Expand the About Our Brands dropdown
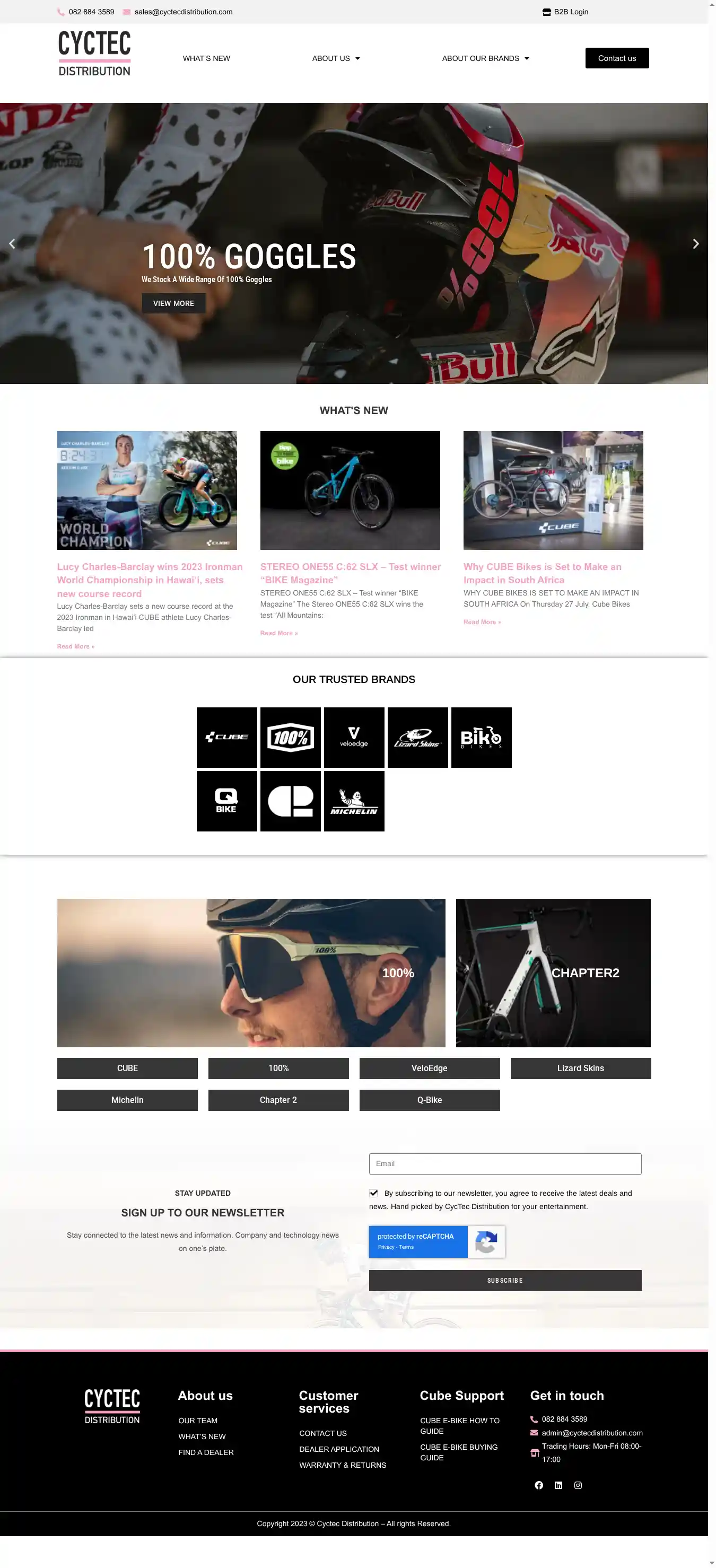 (485, 58)
